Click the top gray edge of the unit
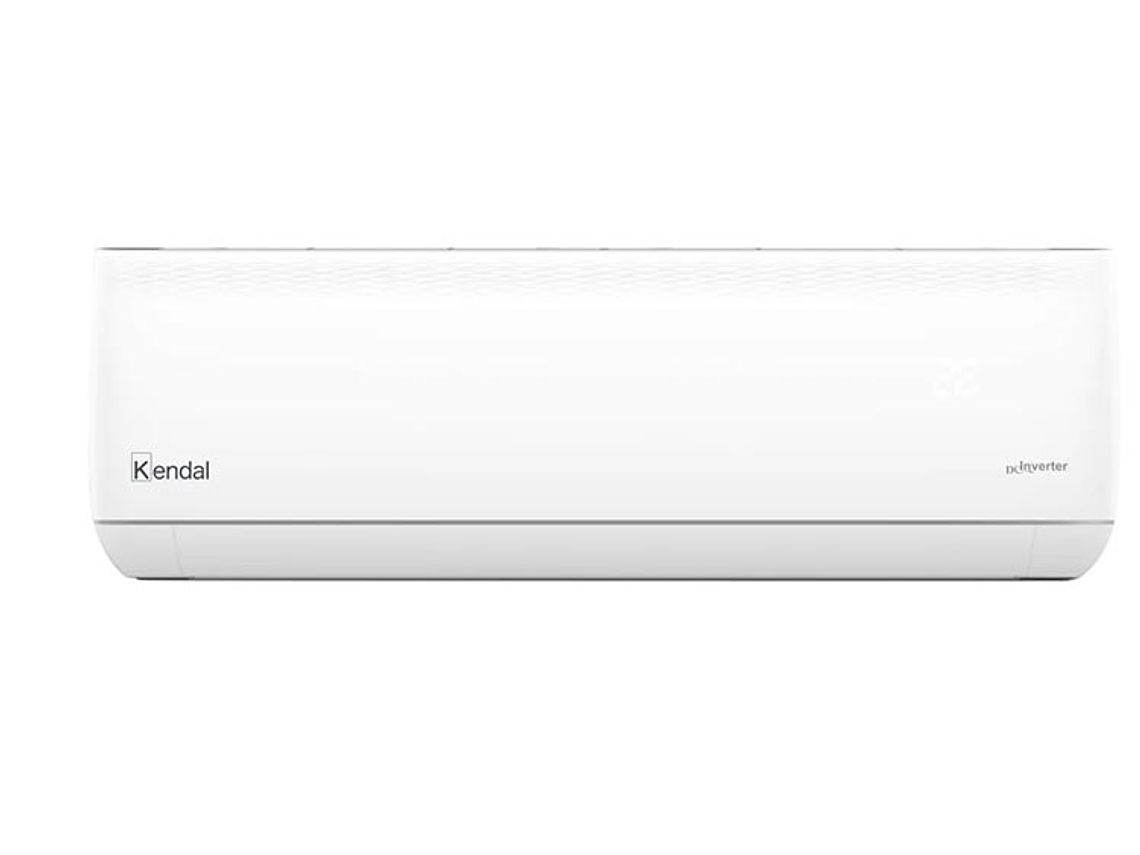Image resolution: width=1140 pixels, height=855 pixels. [x=603, y=249]
